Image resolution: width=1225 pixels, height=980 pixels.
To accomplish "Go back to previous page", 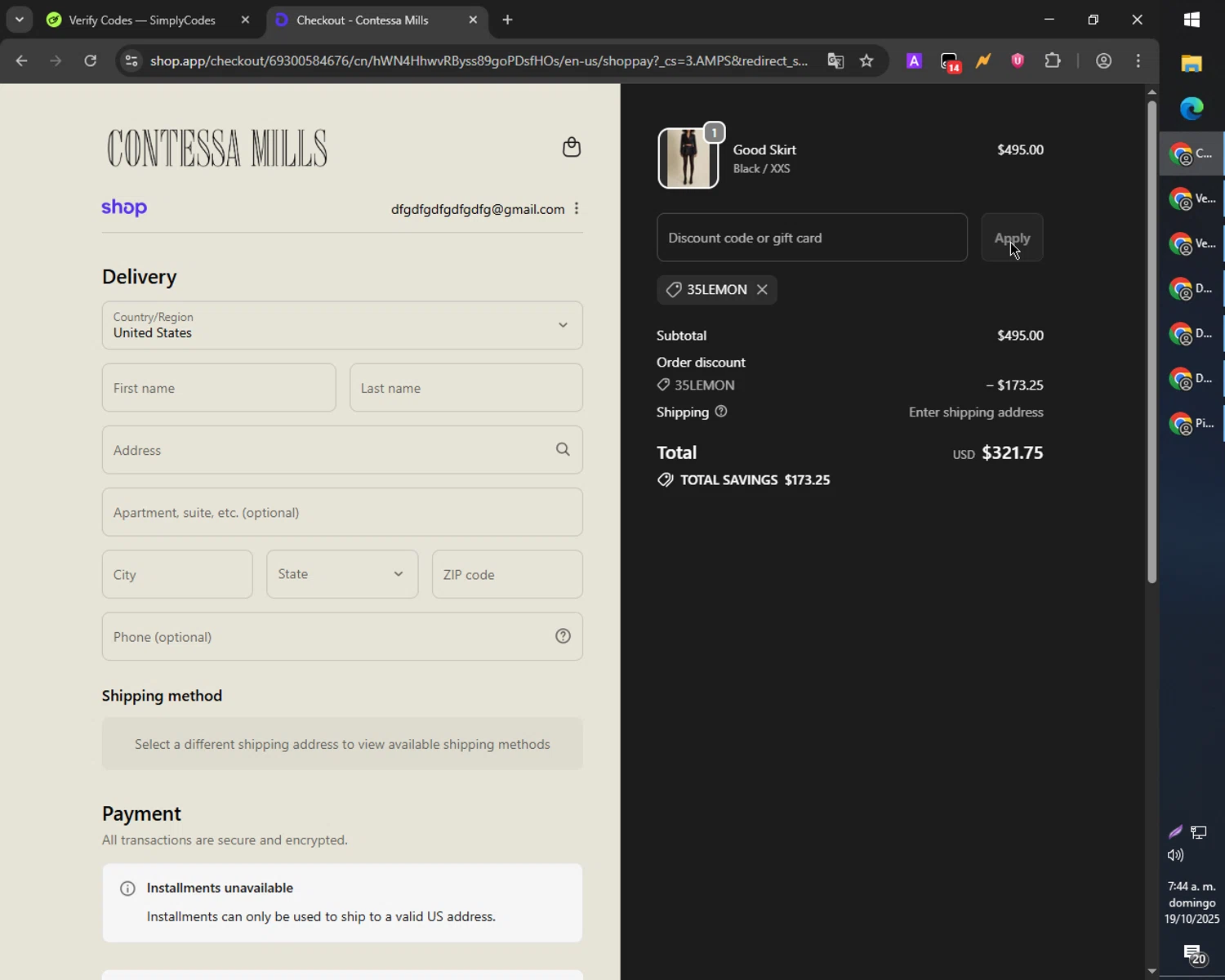I will (22, 60).
